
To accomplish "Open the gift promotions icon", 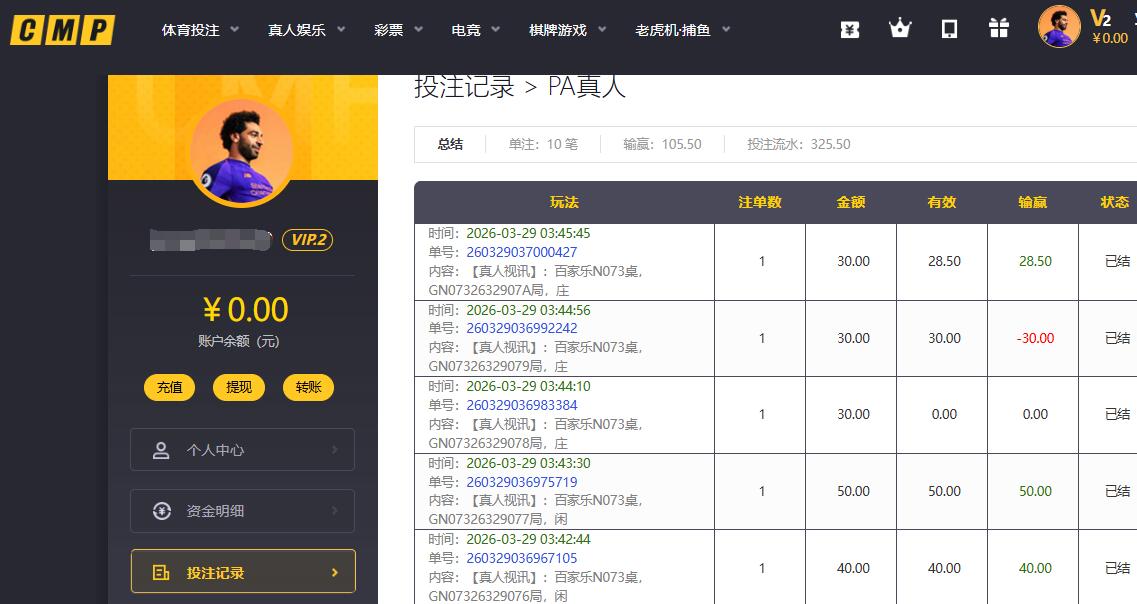I will [x=998, y=29].
